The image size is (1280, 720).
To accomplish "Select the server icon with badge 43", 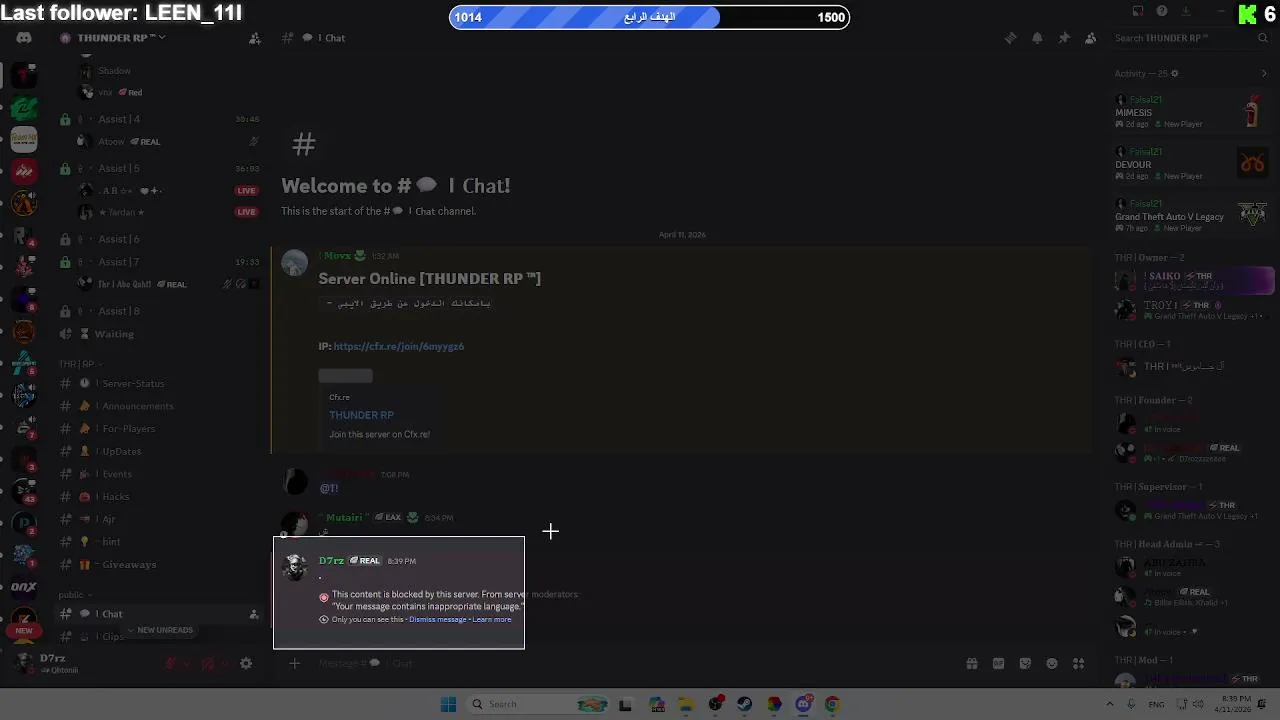I will tap(24, 490).
